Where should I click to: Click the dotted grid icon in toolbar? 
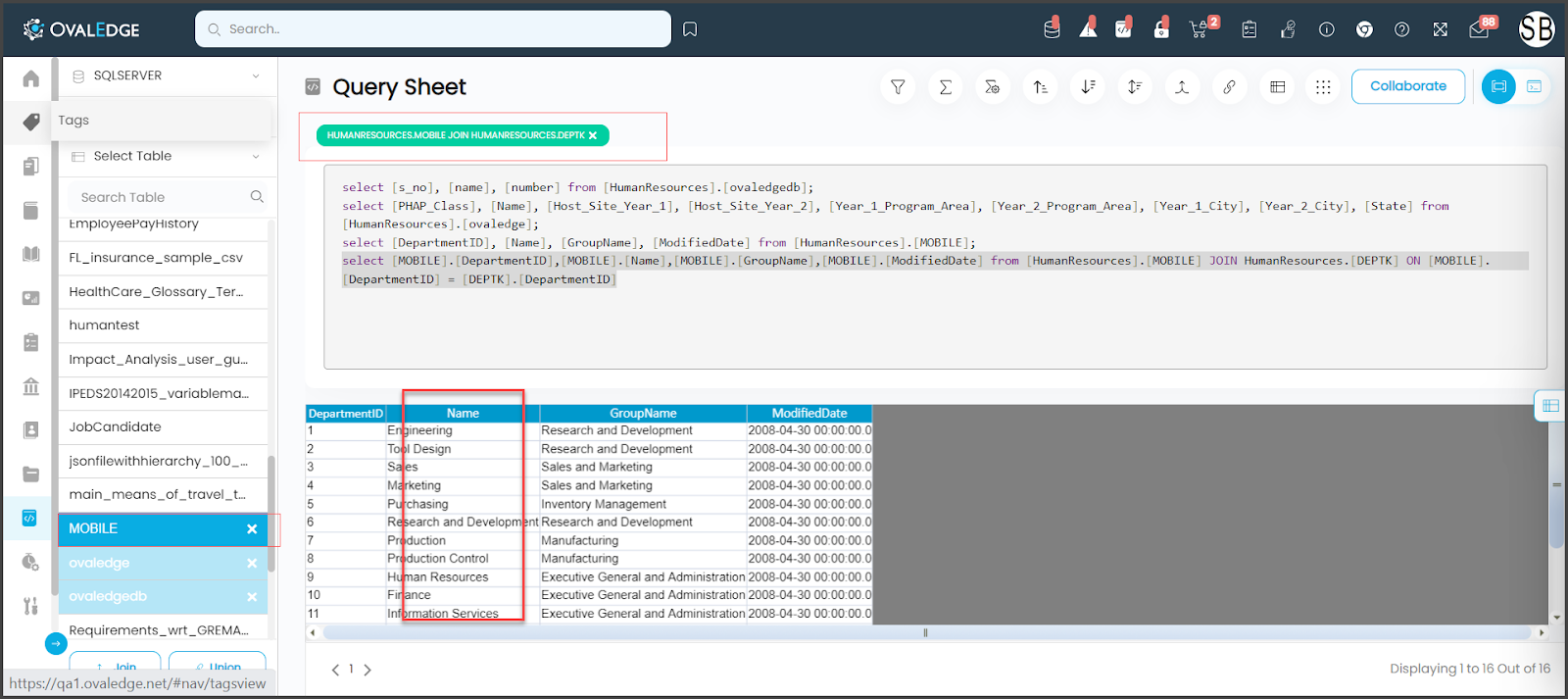coord(1323,86)
